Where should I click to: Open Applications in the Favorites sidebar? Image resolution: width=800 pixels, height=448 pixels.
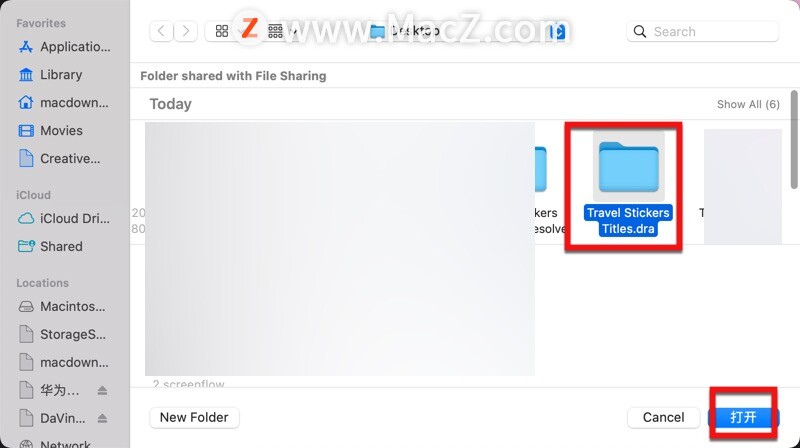(x=64, y=47)
